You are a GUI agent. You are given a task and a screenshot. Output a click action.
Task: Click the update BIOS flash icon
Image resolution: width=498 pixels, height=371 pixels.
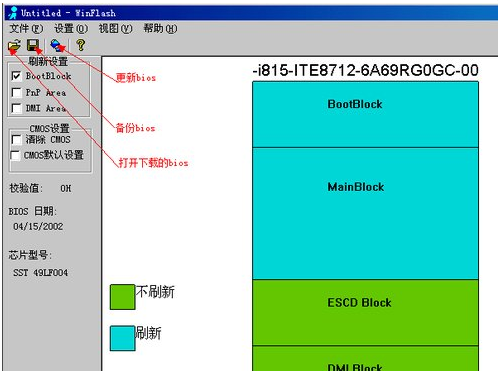tap(56, 45)
